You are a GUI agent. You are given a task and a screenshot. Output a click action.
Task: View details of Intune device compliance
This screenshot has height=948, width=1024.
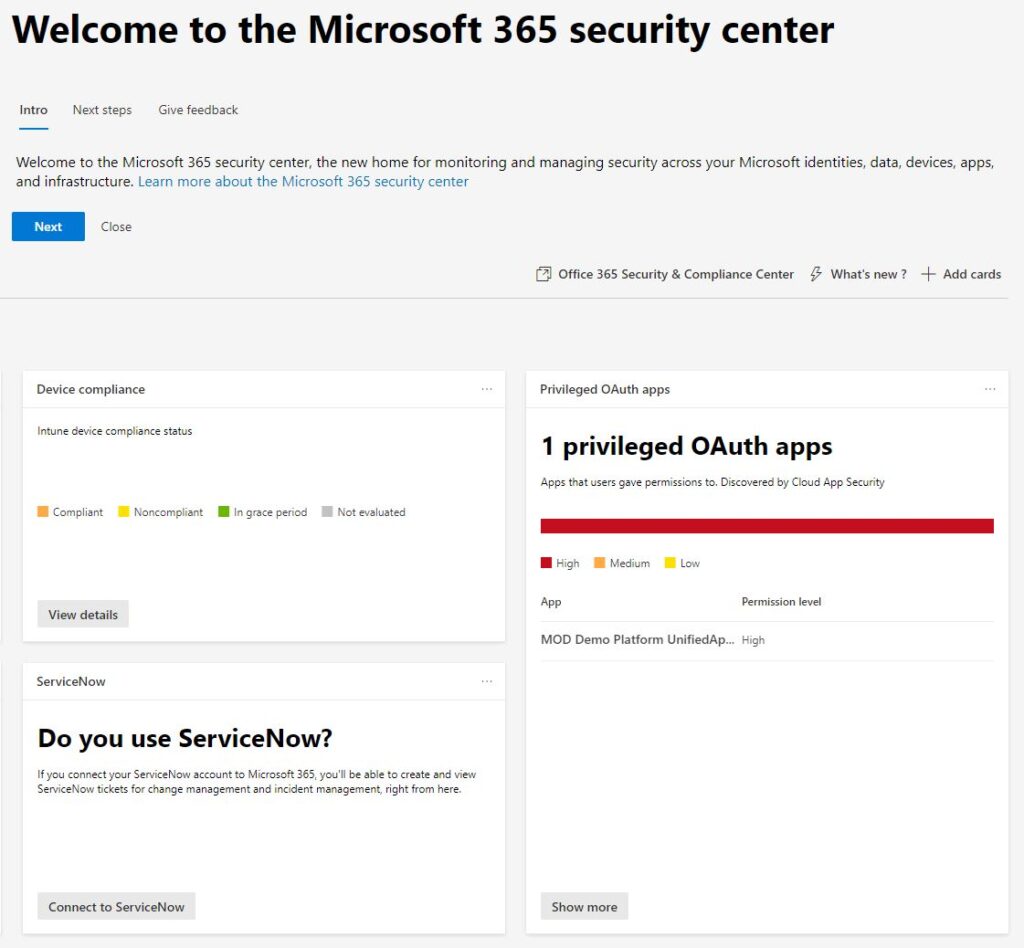82,614
